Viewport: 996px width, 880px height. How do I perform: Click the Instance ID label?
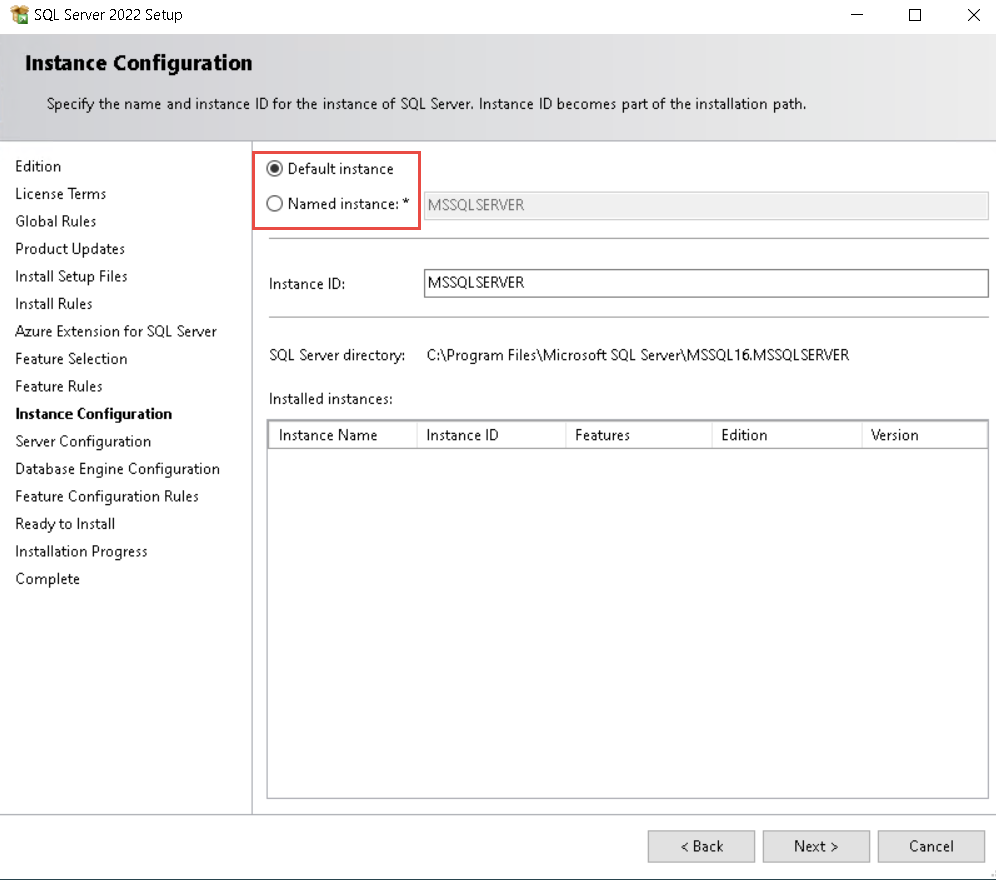tap(307, 284)
